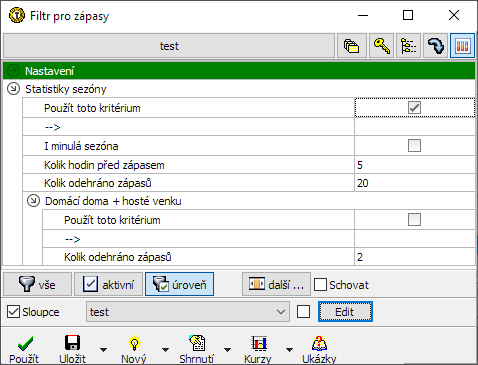Maximize the Filtr pro zápasy window
The image size is (478, 365).
[x=408, y=15]
